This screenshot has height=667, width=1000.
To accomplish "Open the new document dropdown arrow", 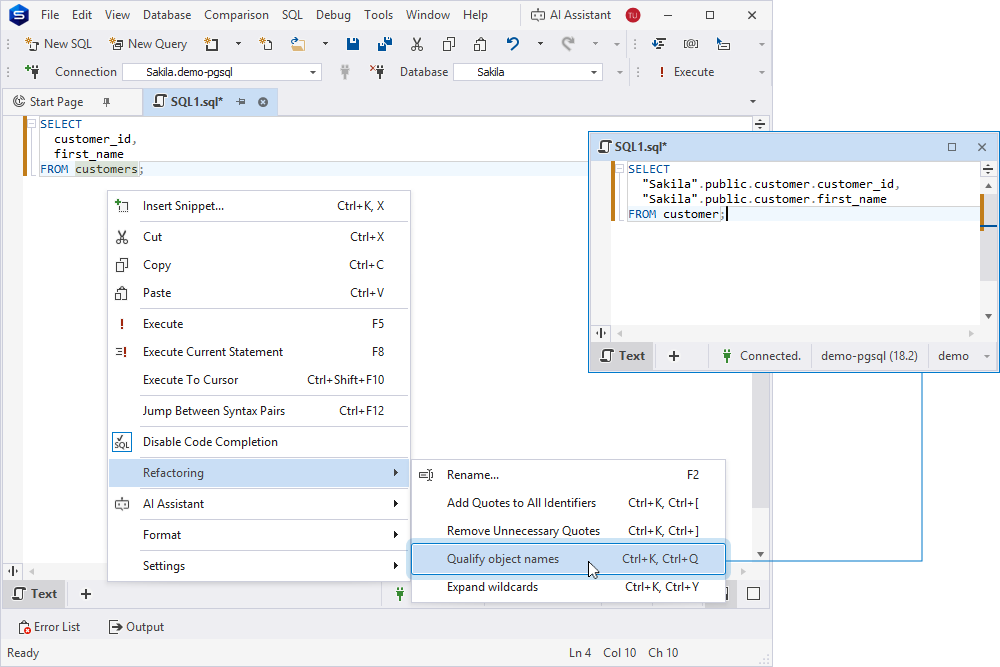I will [238, 44].
